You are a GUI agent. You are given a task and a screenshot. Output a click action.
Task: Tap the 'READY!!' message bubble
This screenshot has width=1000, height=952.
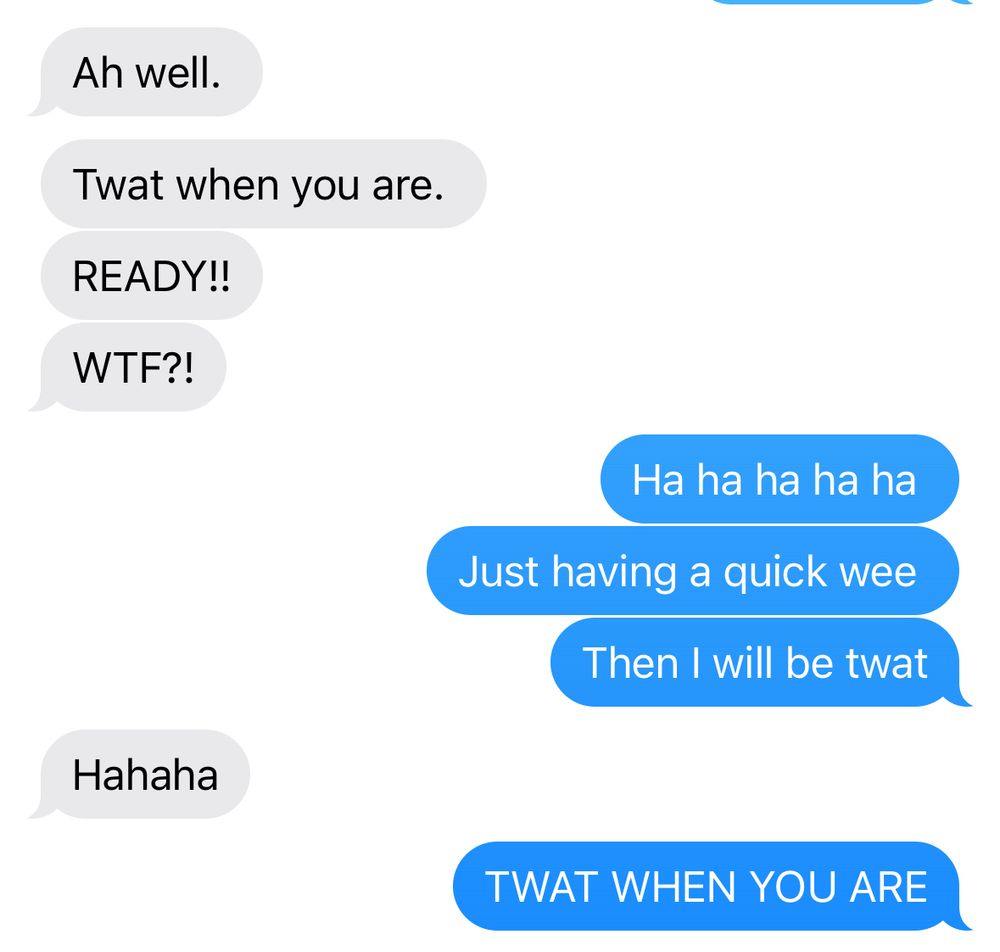point(152,275)
